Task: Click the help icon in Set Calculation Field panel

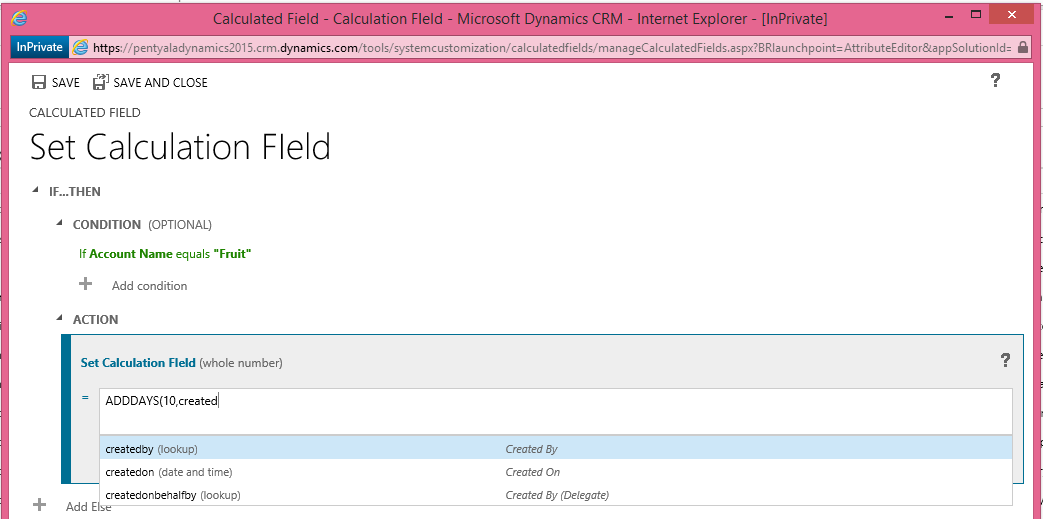Action: point(1005,361)
